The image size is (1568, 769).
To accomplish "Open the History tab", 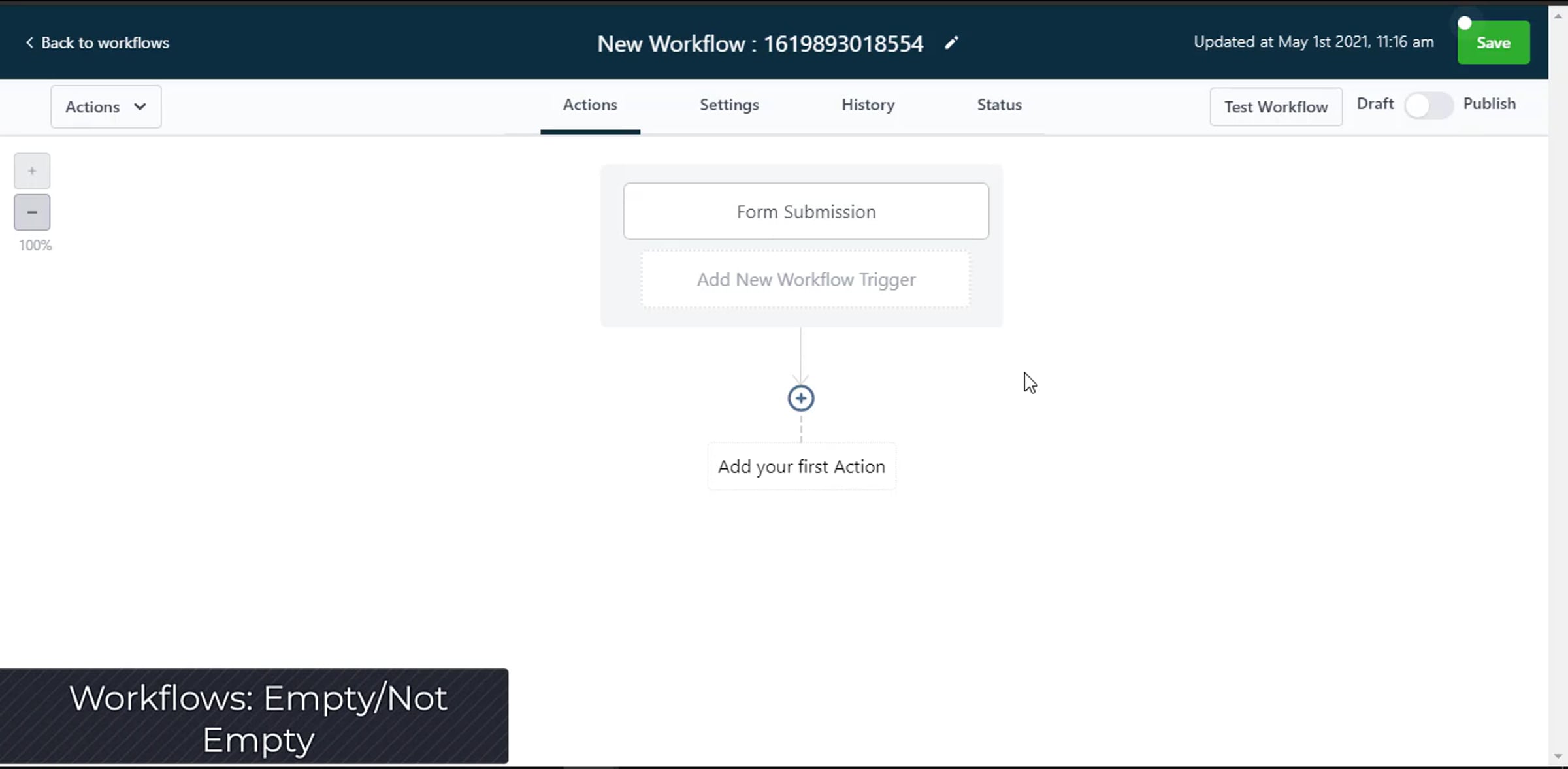I will click(x=868, y=105).
